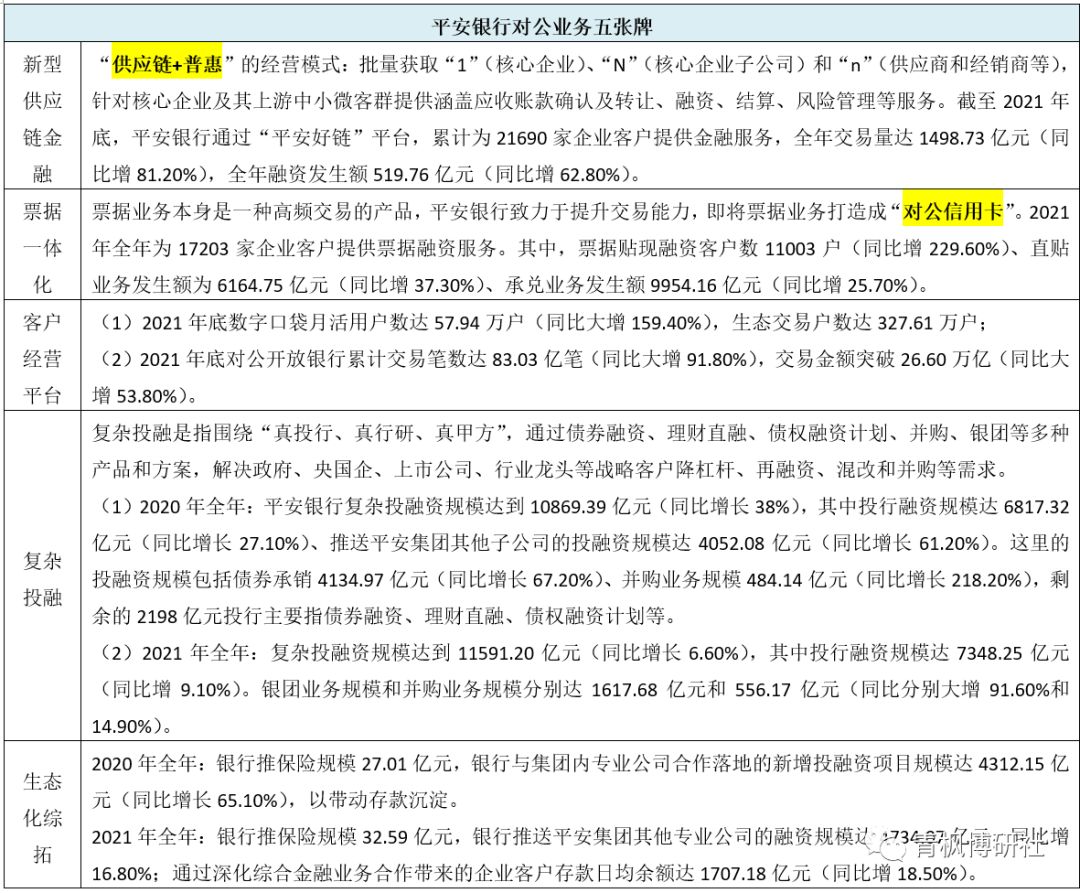1080x893 pixels.
Task: Select the 生态化综拓 row label
Action: [42, 817]
